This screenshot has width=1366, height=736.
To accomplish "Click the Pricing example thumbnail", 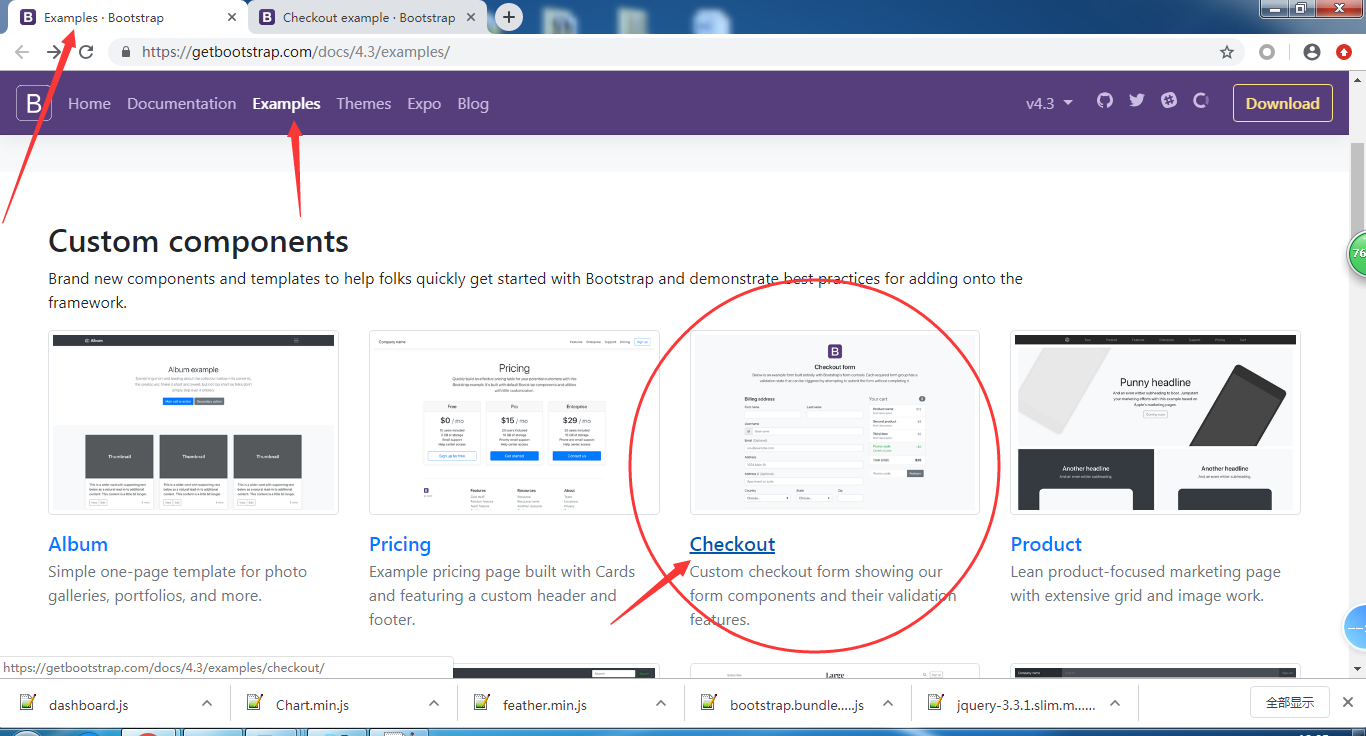I will tap(514, 422).
